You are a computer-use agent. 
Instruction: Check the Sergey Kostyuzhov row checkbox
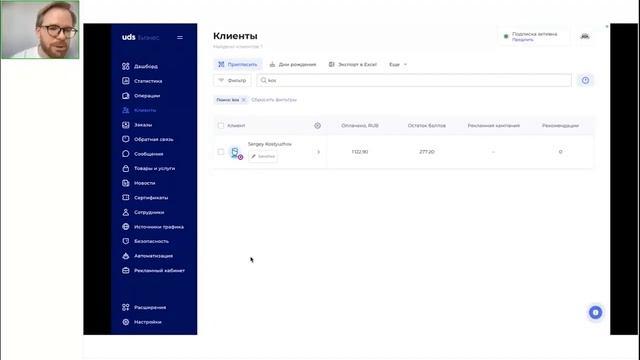221,152
